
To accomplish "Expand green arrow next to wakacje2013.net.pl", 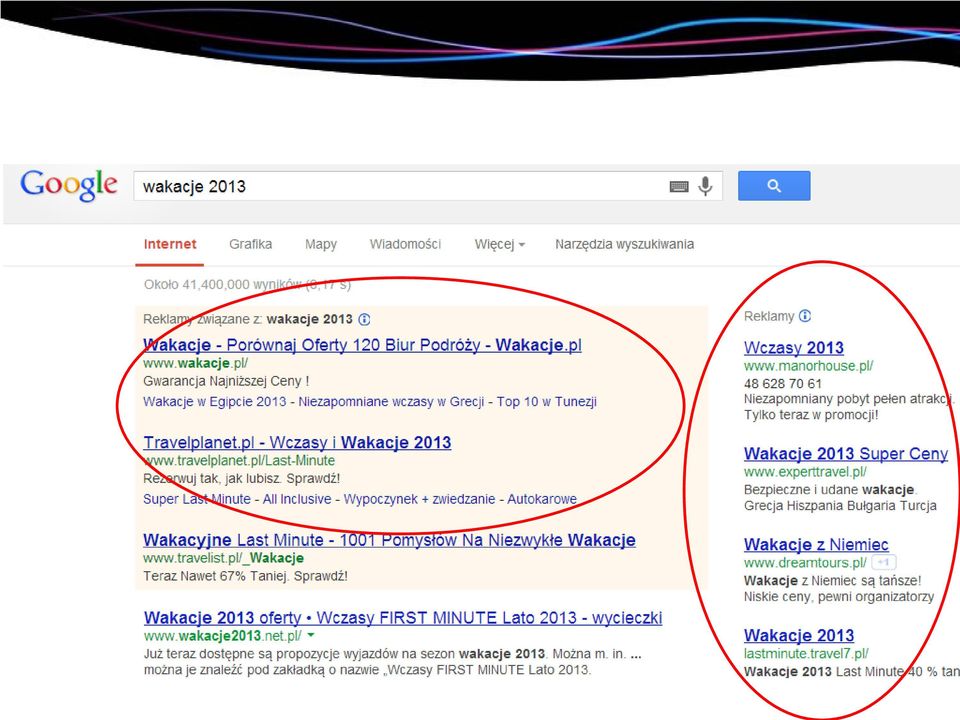I will (x=310, y=635).
